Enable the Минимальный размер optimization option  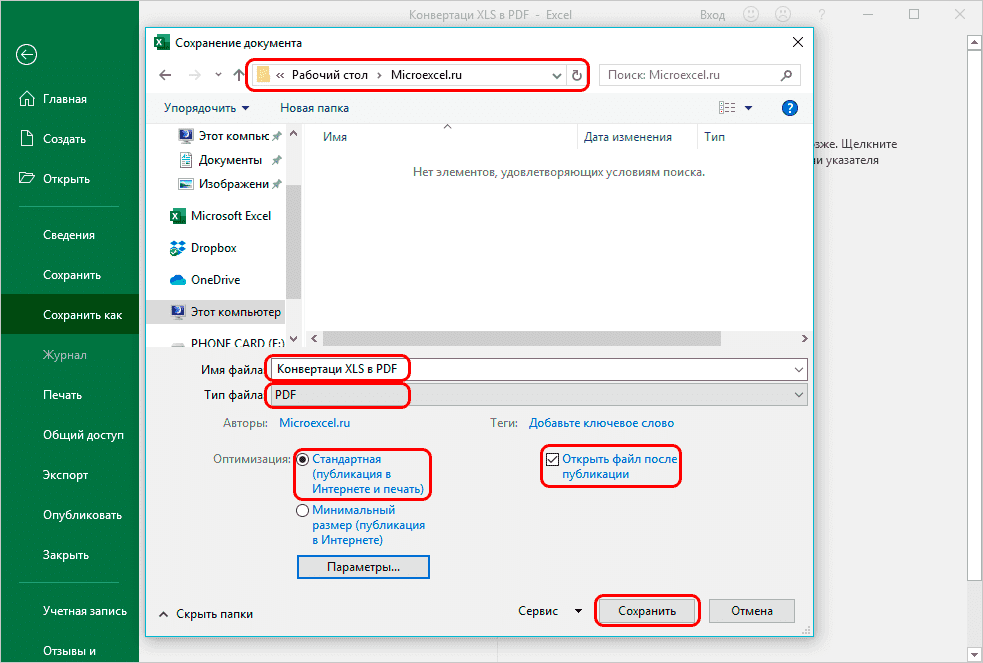tap(302, 510)
